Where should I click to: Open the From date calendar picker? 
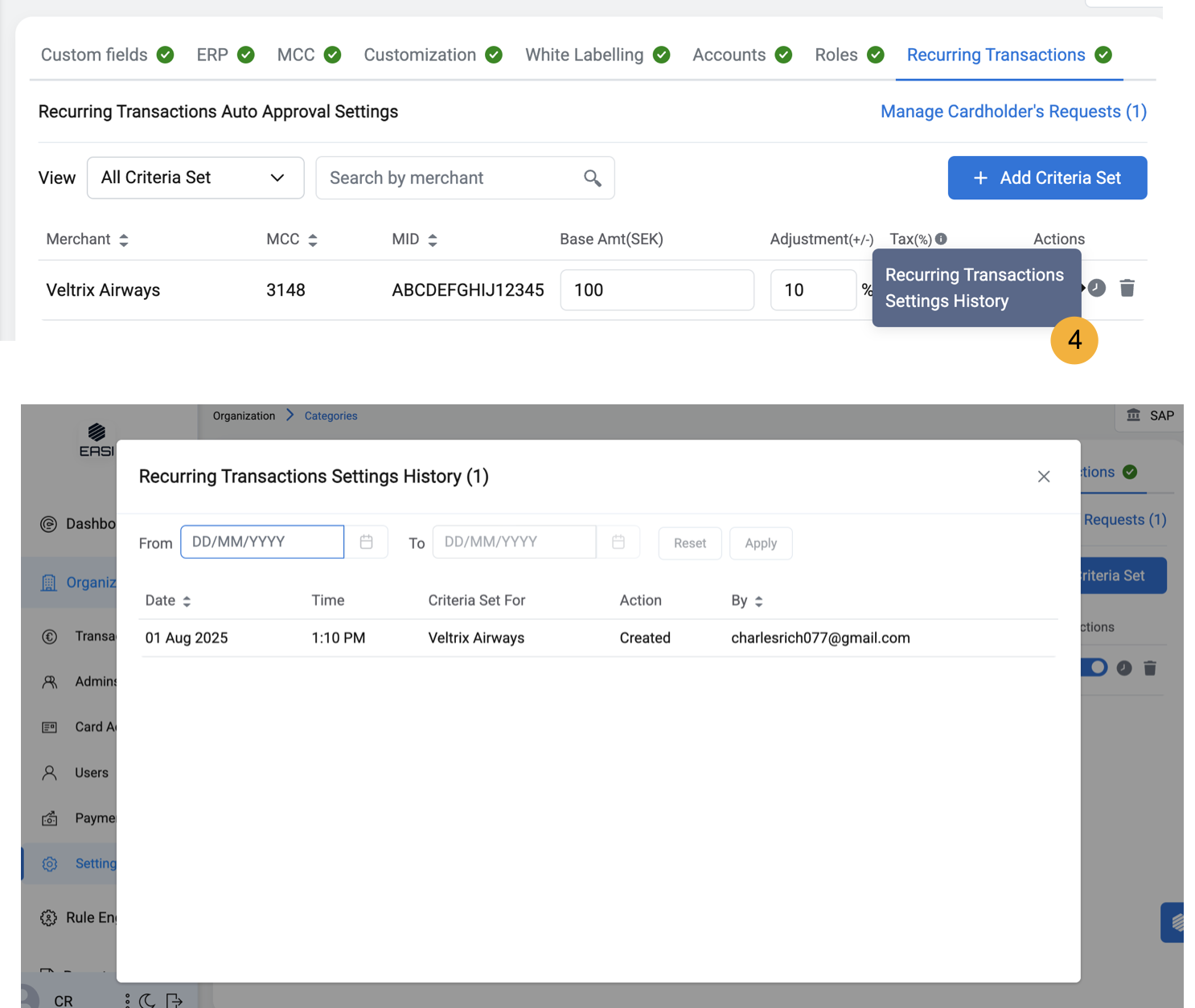(x=366, y=543)
